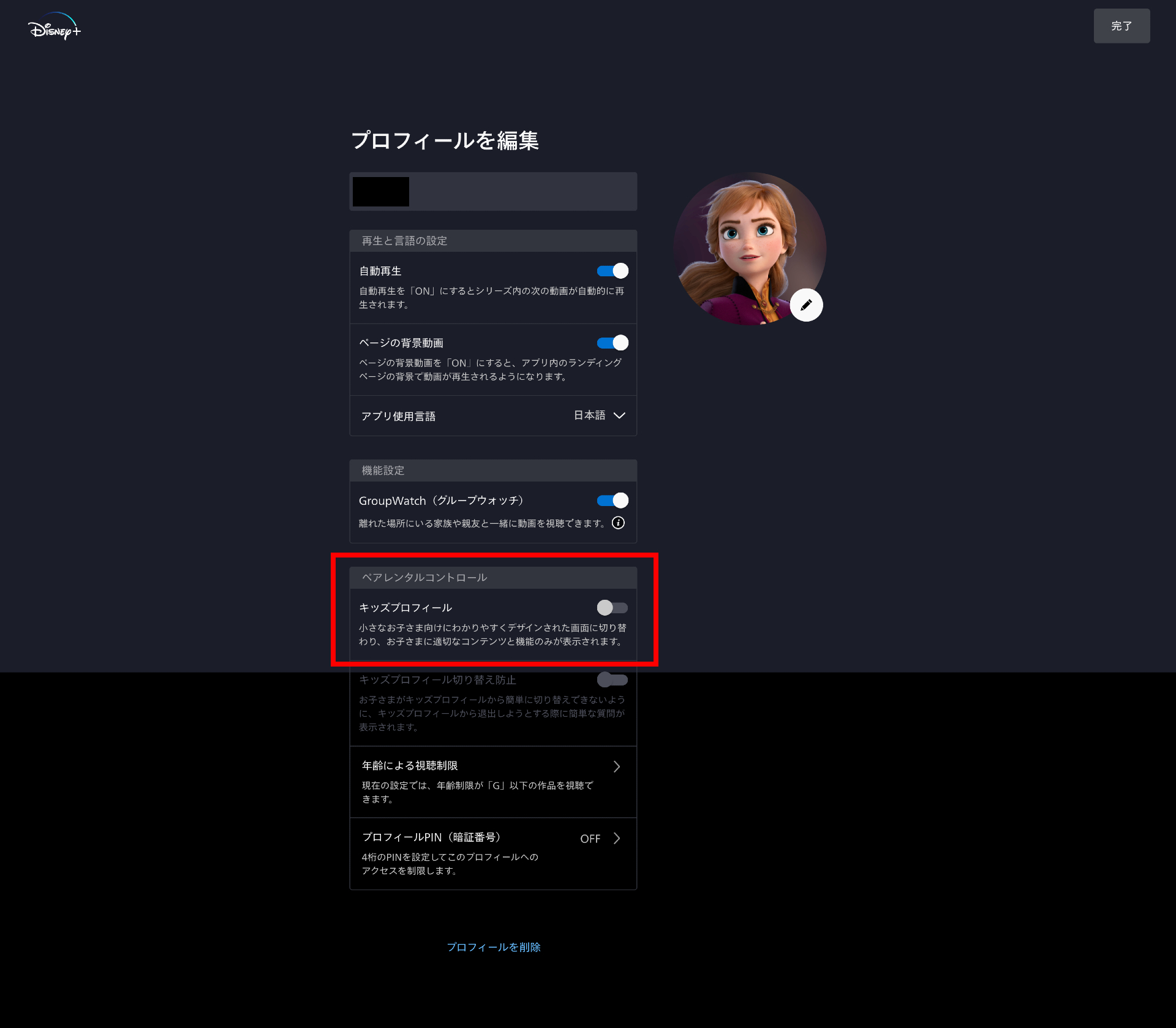This screenshot has width=1176, height=1028.
Task: Open GroupWatch info icon
Action: point(619,523)
